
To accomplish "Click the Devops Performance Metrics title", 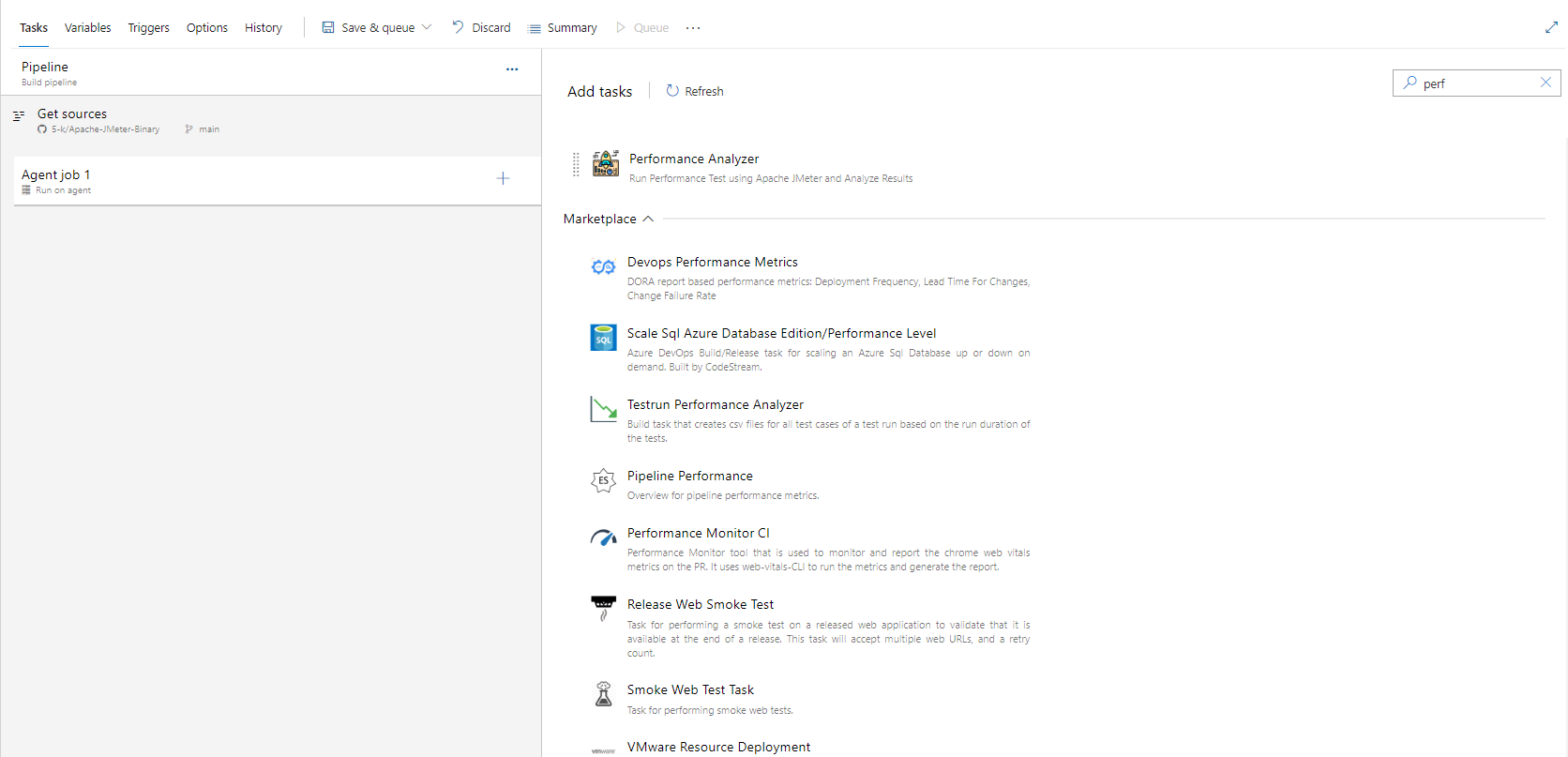I will pos(713,262).
